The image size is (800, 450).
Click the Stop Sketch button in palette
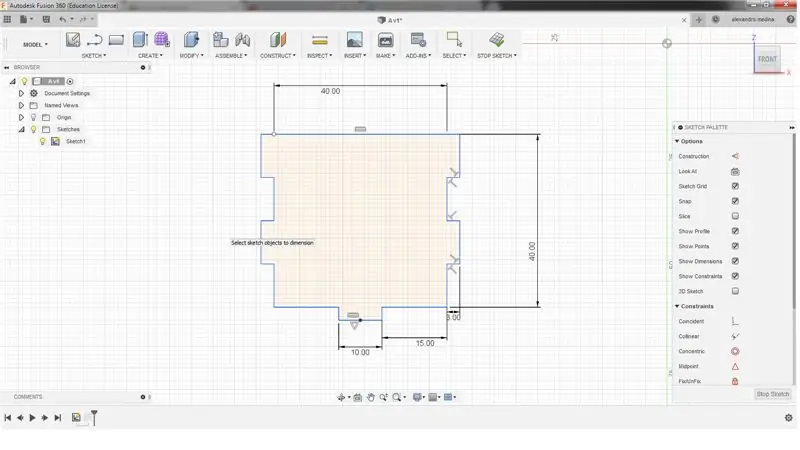click(772, 394)
